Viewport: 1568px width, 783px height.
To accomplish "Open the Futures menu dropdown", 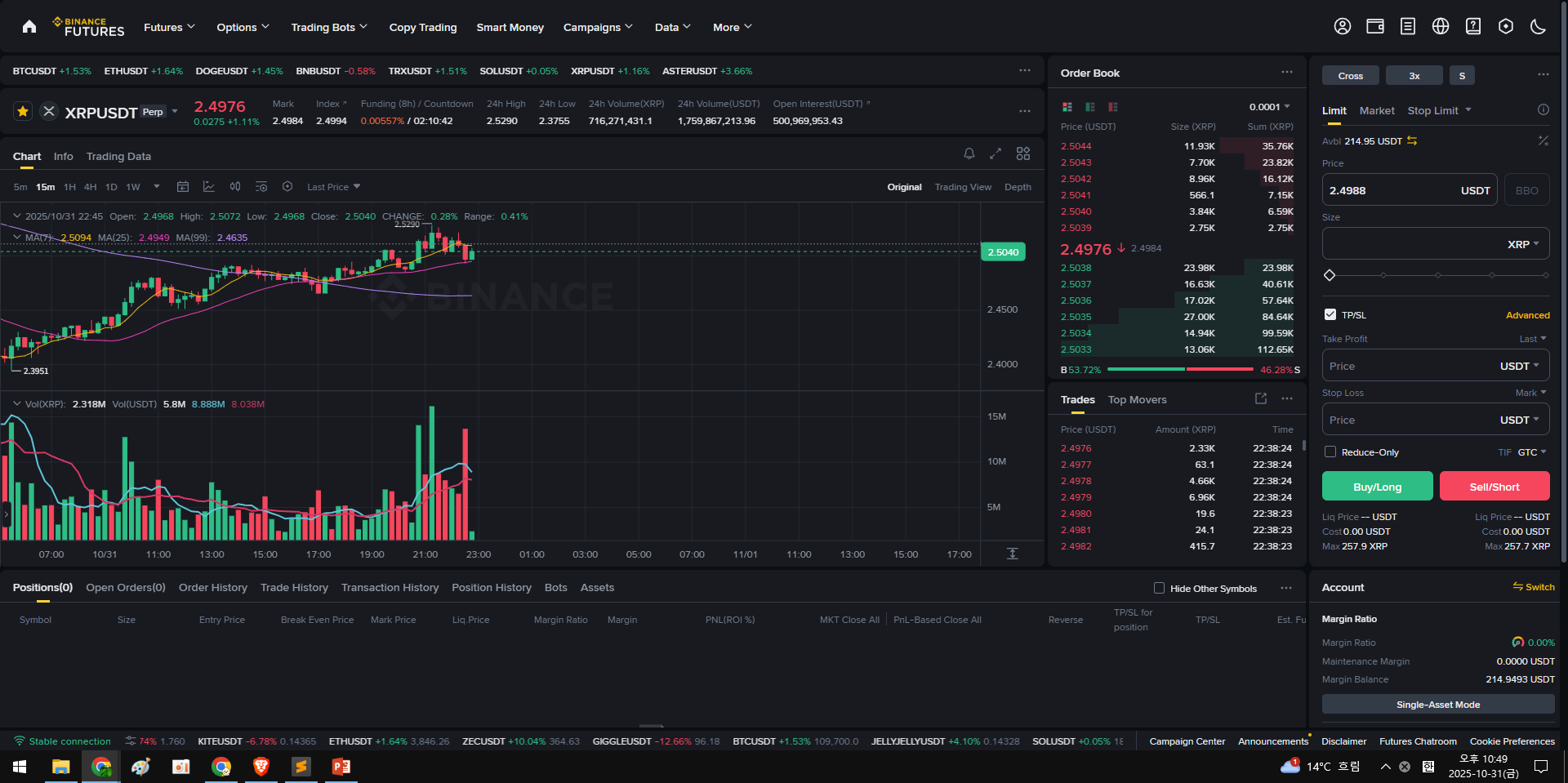I will [169, 27].
